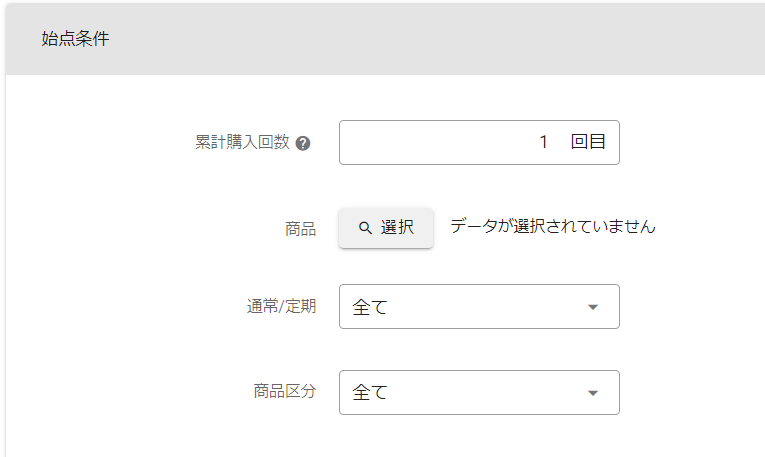
Task: Click the help icon beside 累計購入回数
Action: [x=303, y=143]
